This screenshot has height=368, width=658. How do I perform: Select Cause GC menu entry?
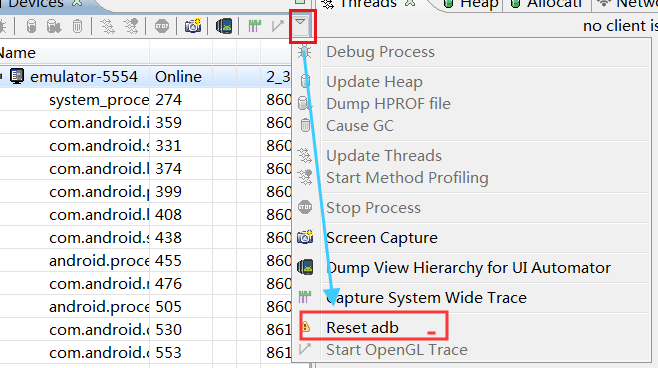(x=471, y=125)
